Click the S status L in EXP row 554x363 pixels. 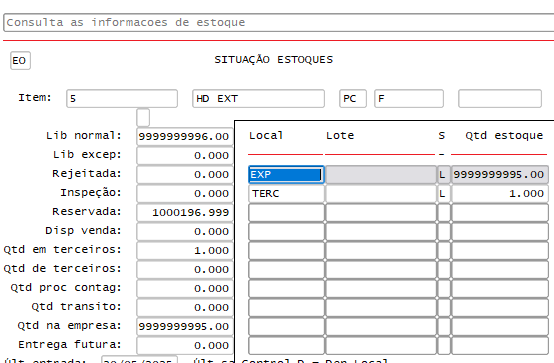point(443,175)
